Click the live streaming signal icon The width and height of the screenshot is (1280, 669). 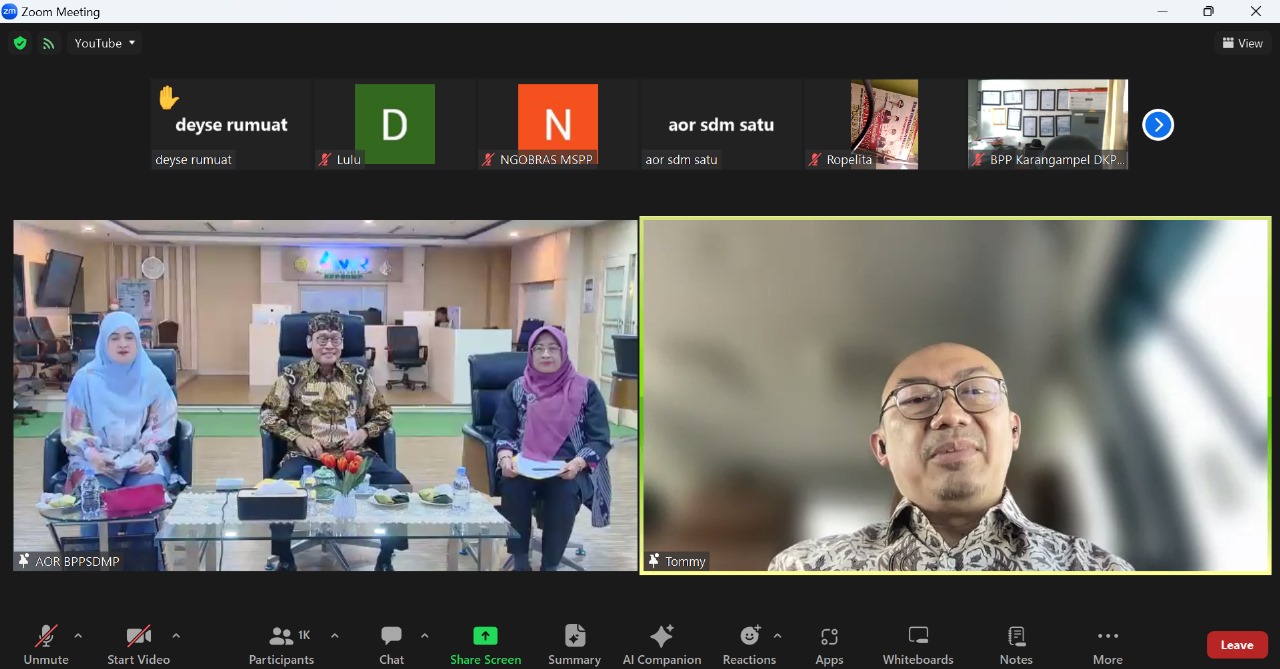click(x=48, y=43)
